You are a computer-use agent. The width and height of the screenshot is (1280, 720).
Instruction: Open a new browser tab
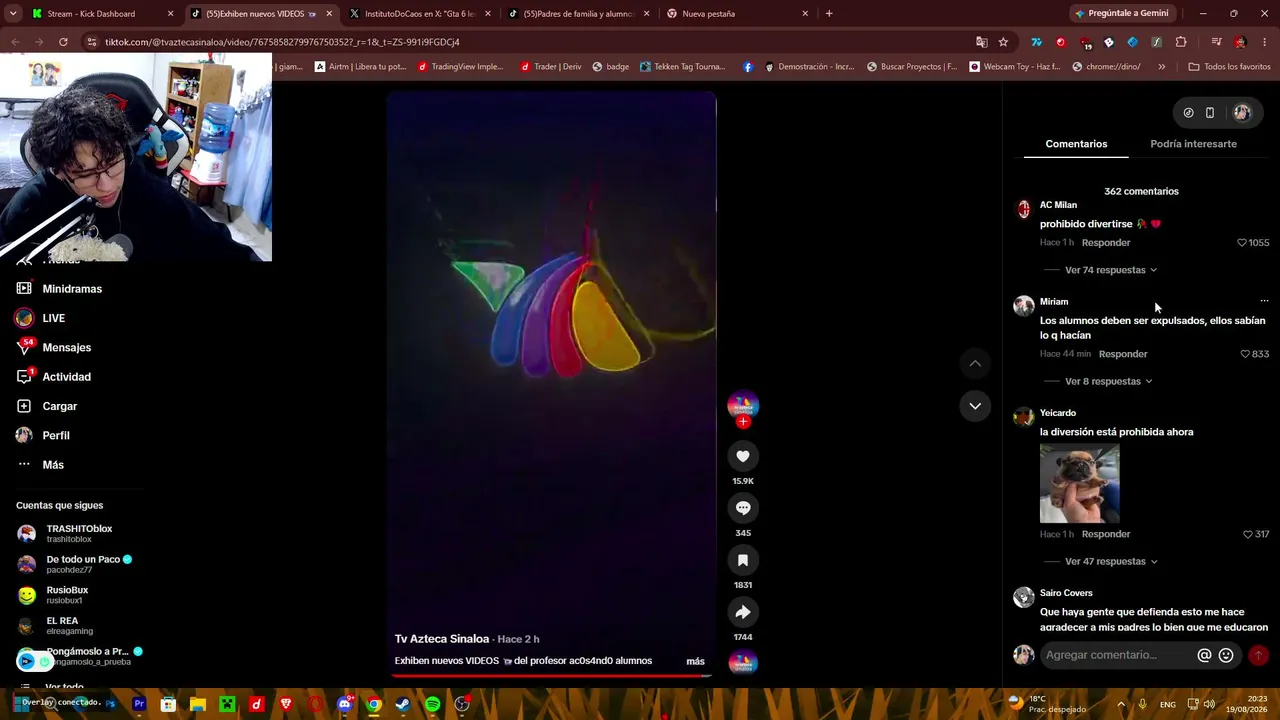[x=829, y=14]
